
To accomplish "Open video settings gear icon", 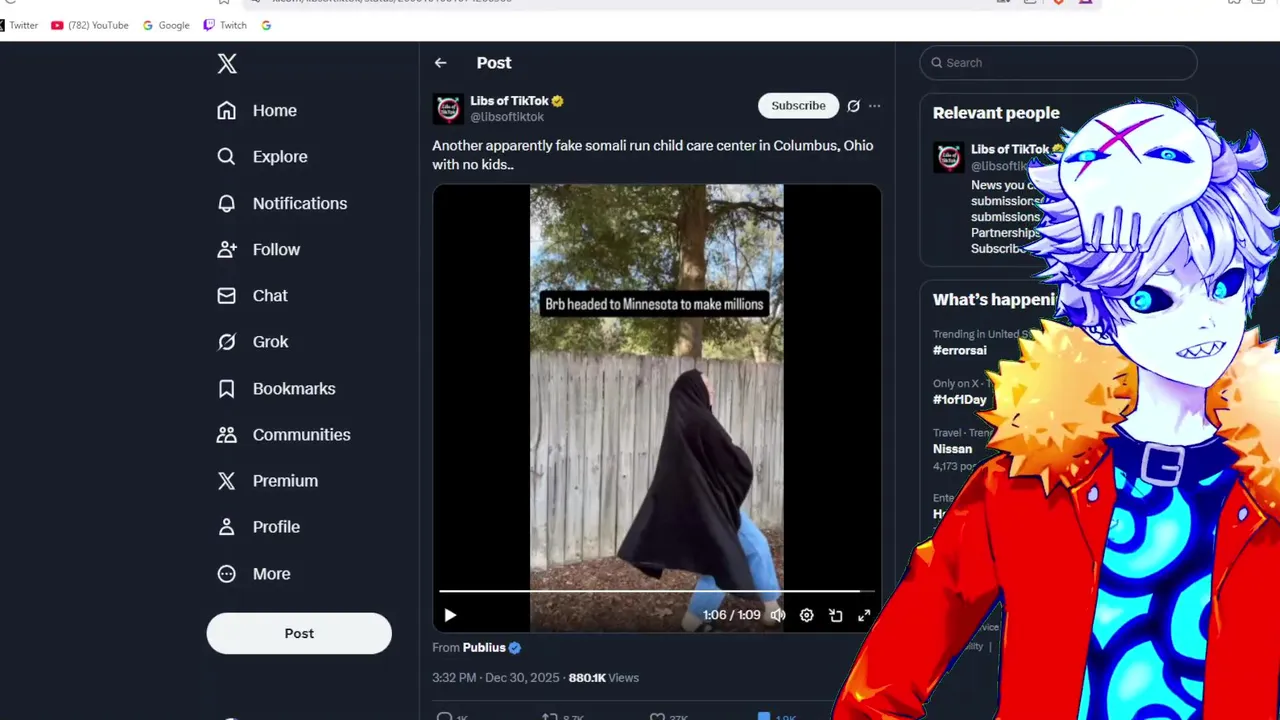I will tap(807, 616).
